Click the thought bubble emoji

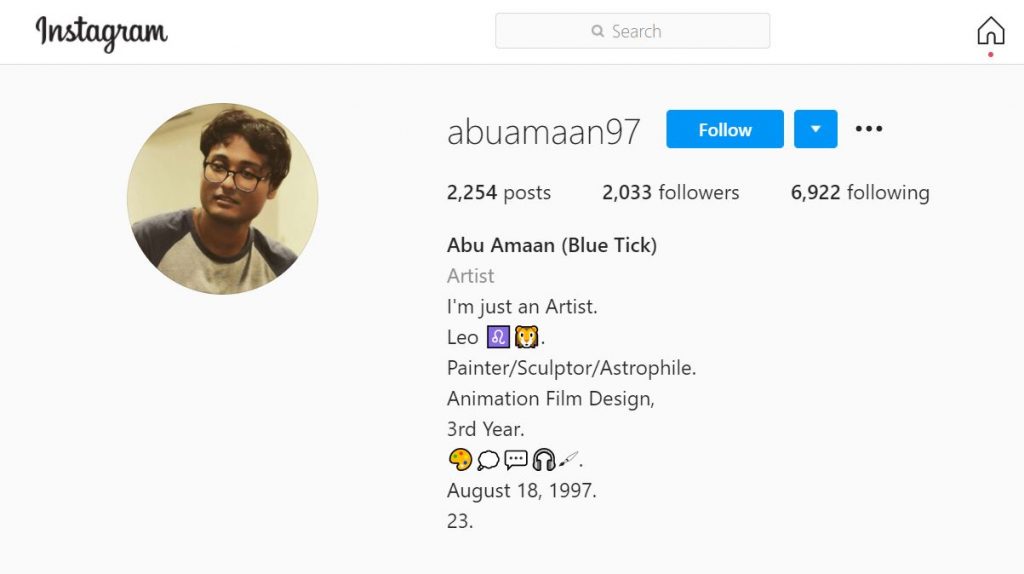tap(488, 460)
